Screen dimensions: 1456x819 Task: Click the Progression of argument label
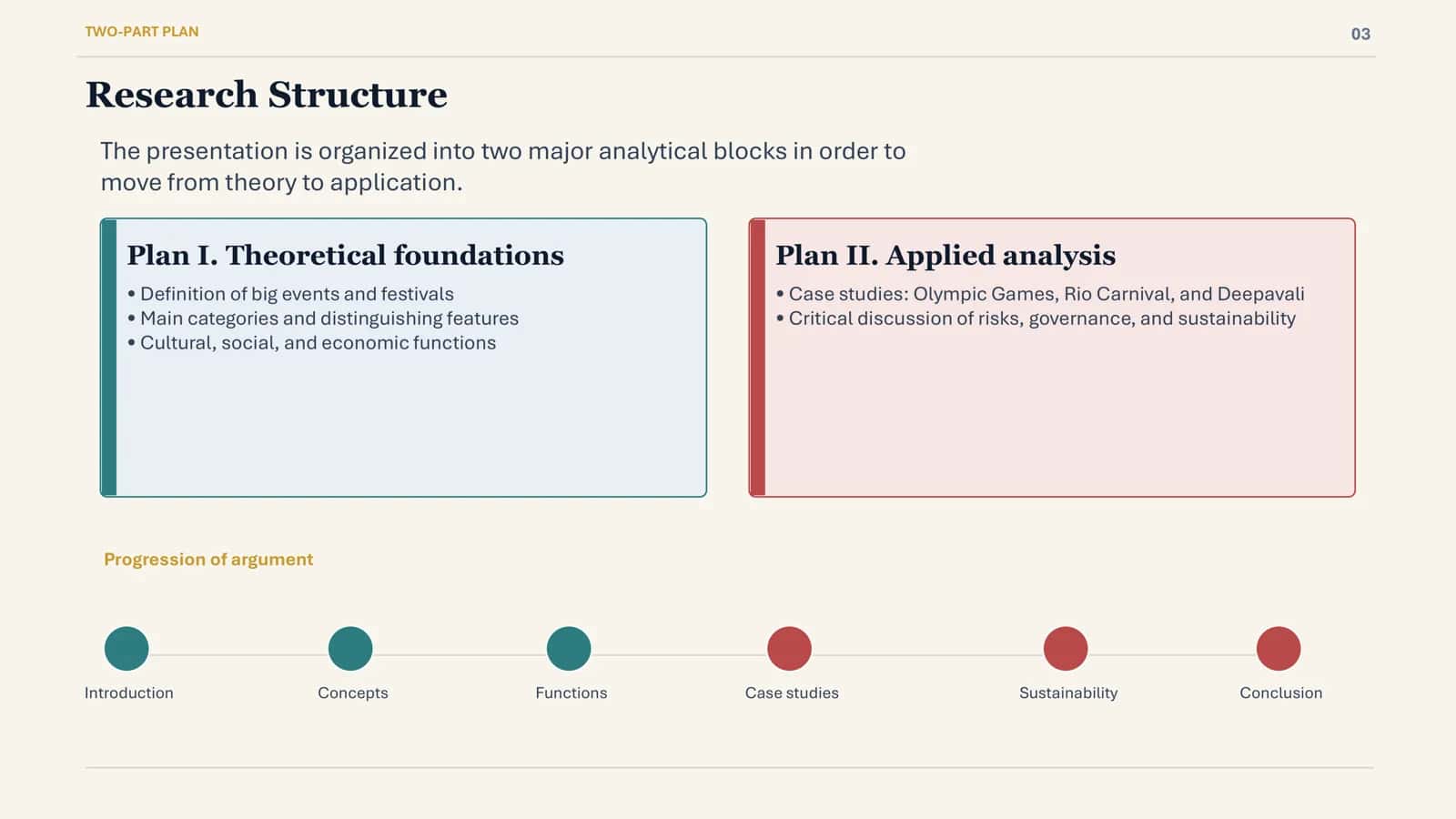(x=208, y=560)
